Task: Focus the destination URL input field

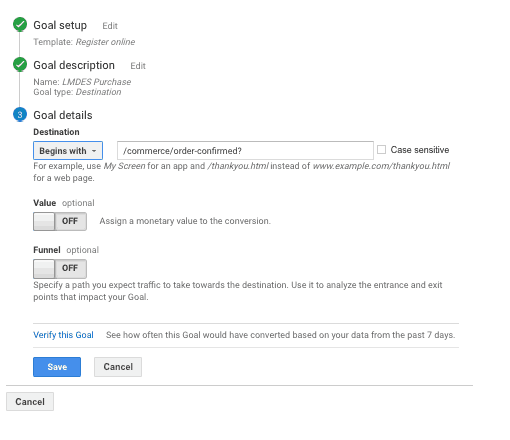Action: pos(245,151)
